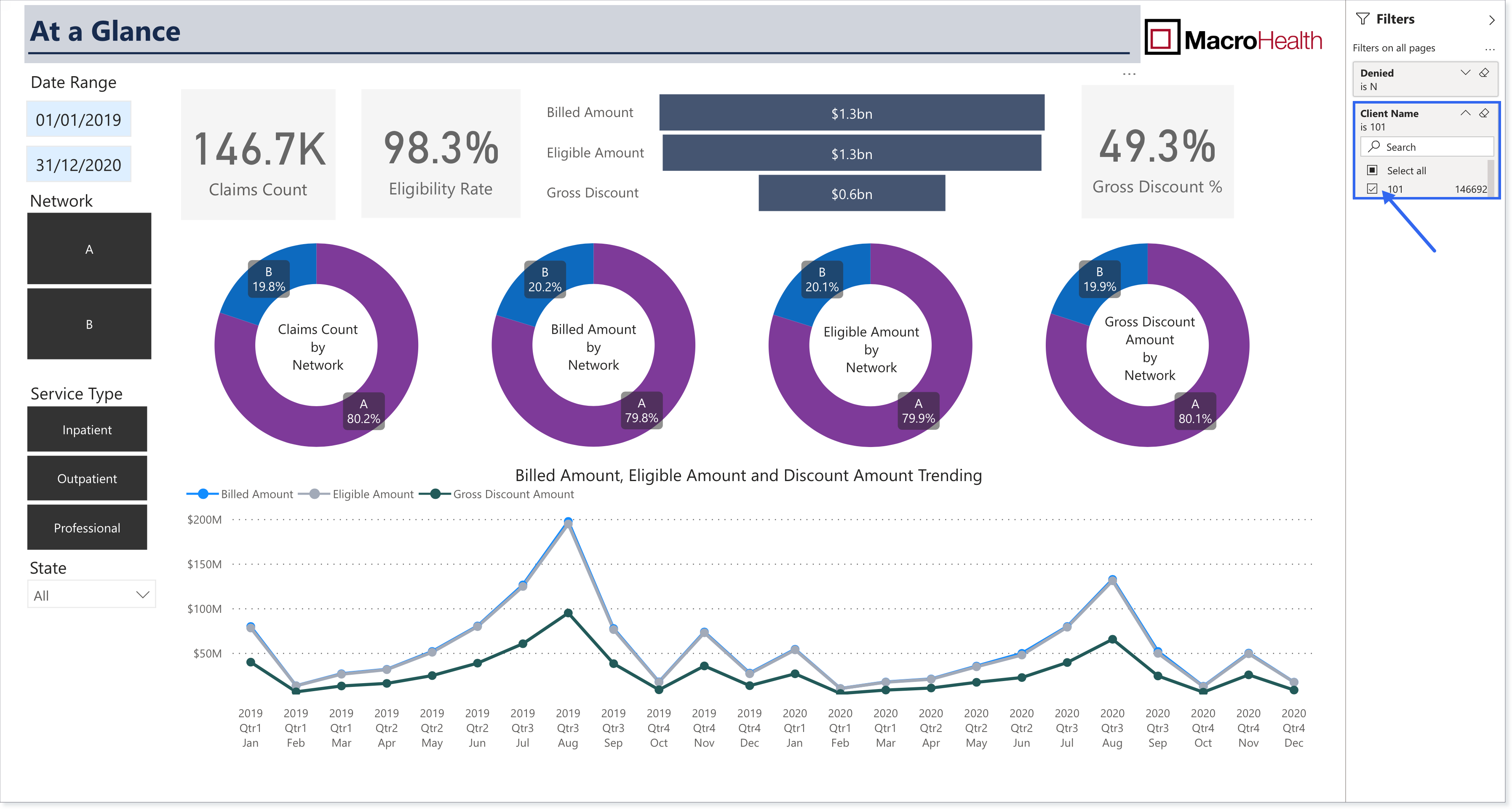Click the $200M y-axis label
The height and width of the screenshot is (809, 1512).
(x=204, y=520)
